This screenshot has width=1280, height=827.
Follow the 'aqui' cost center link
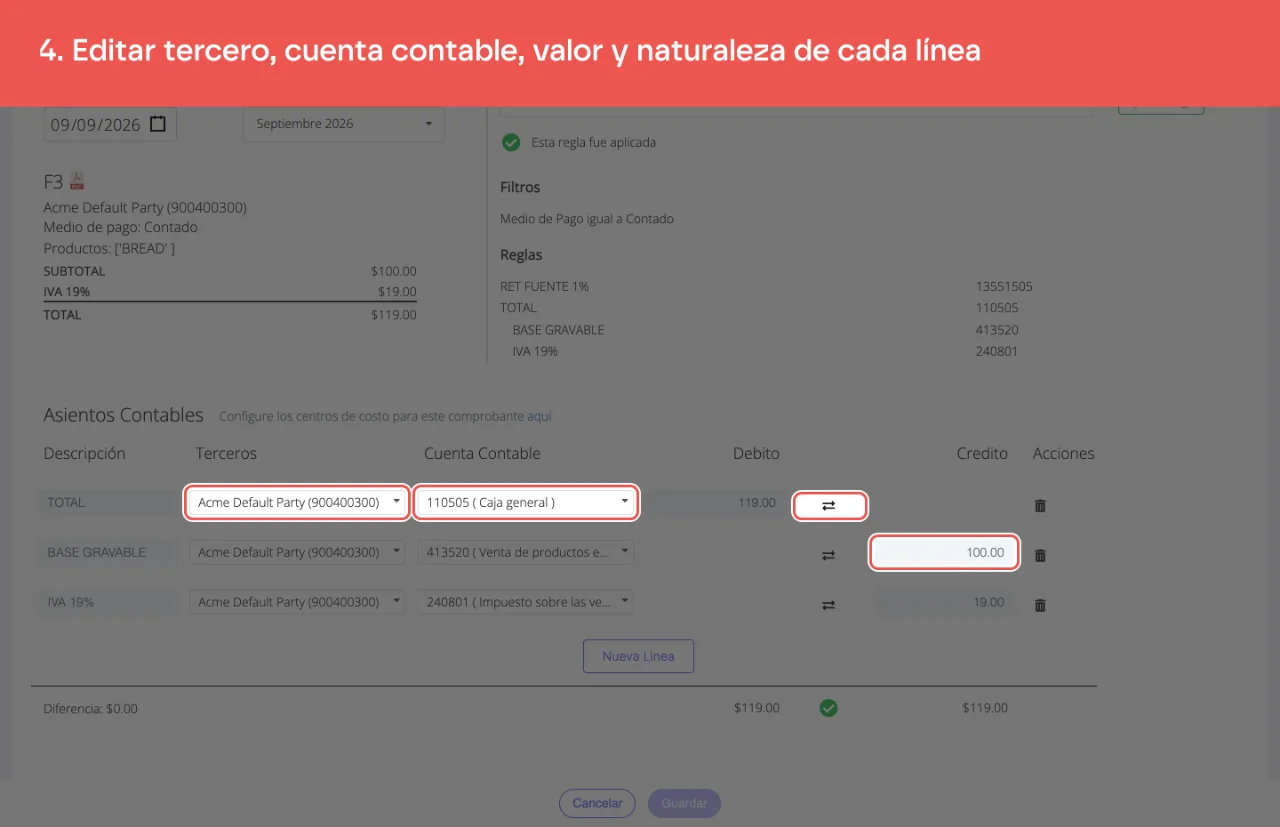point(539,416)
